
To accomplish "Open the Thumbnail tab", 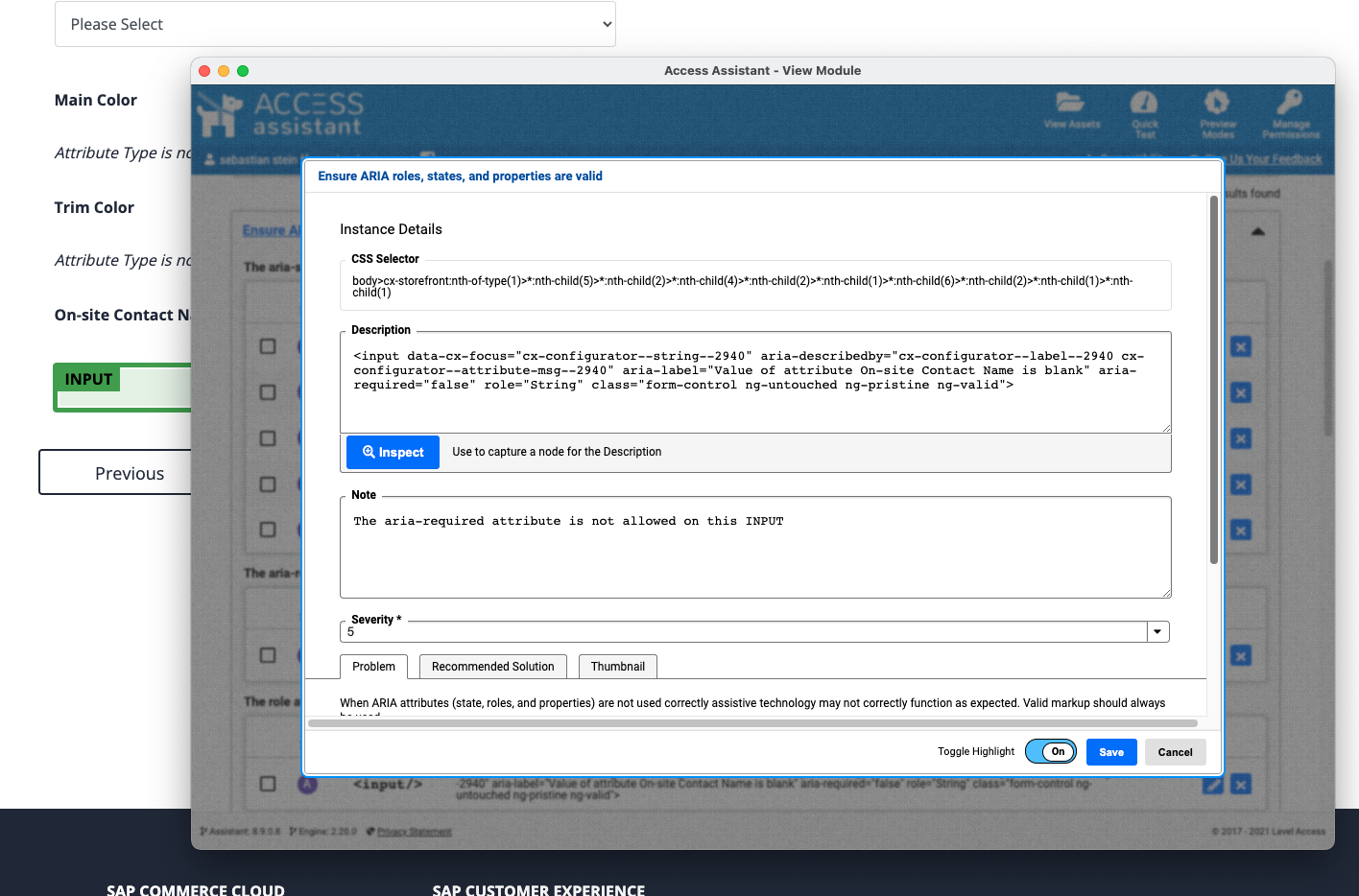I will pyautogui.click(x=617, y=666).
